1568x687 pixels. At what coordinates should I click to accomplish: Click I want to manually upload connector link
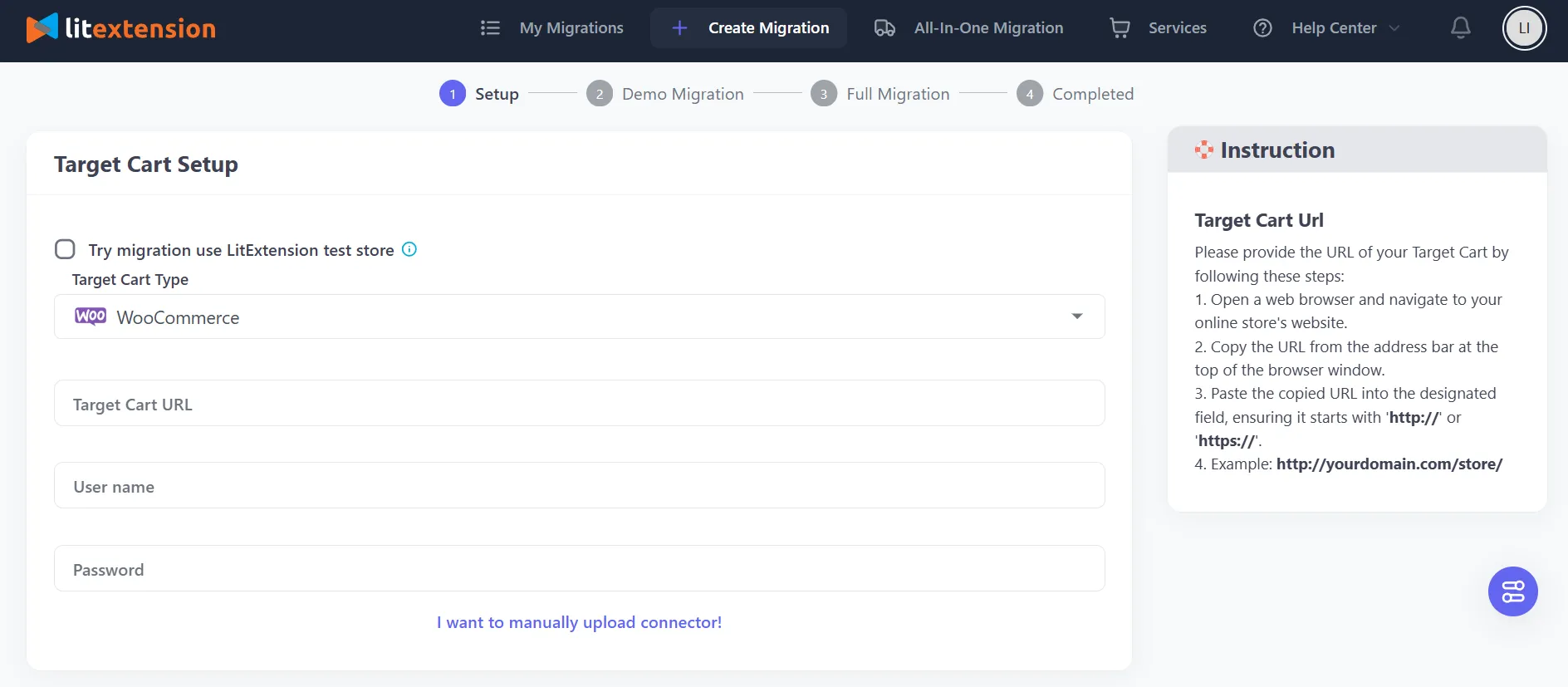(x=580, y=622)
